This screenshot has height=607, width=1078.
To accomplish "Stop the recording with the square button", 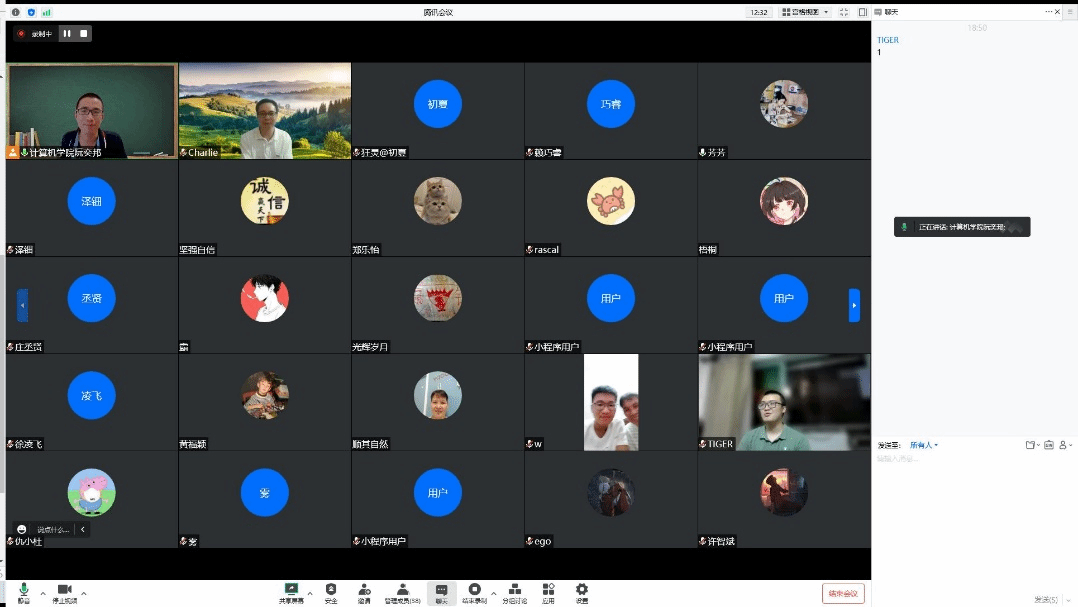I will click(x=84, y=33).
